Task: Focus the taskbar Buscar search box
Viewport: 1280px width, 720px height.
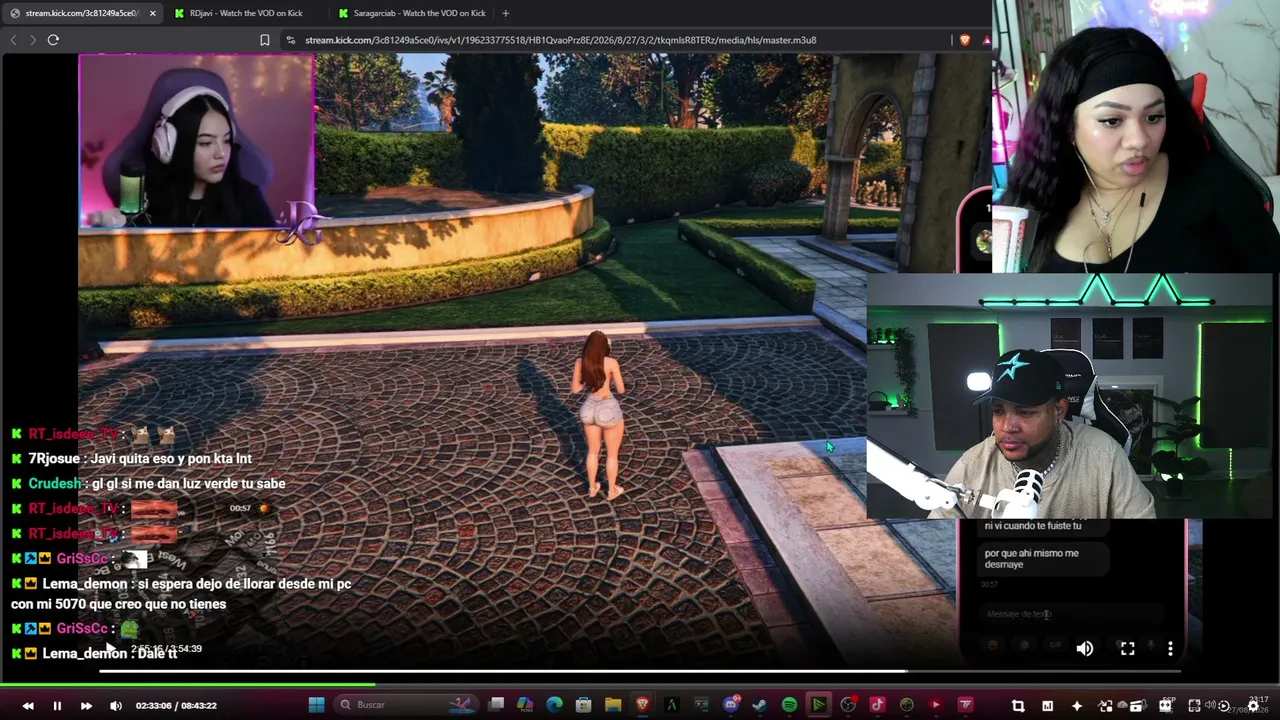Action: (406, 705)
